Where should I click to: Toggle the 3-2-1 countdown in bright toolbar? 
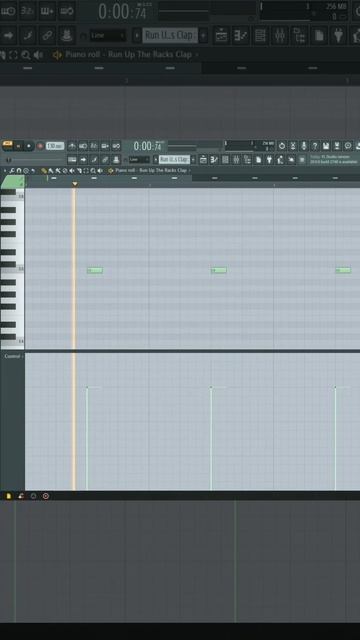coord(94,146)
